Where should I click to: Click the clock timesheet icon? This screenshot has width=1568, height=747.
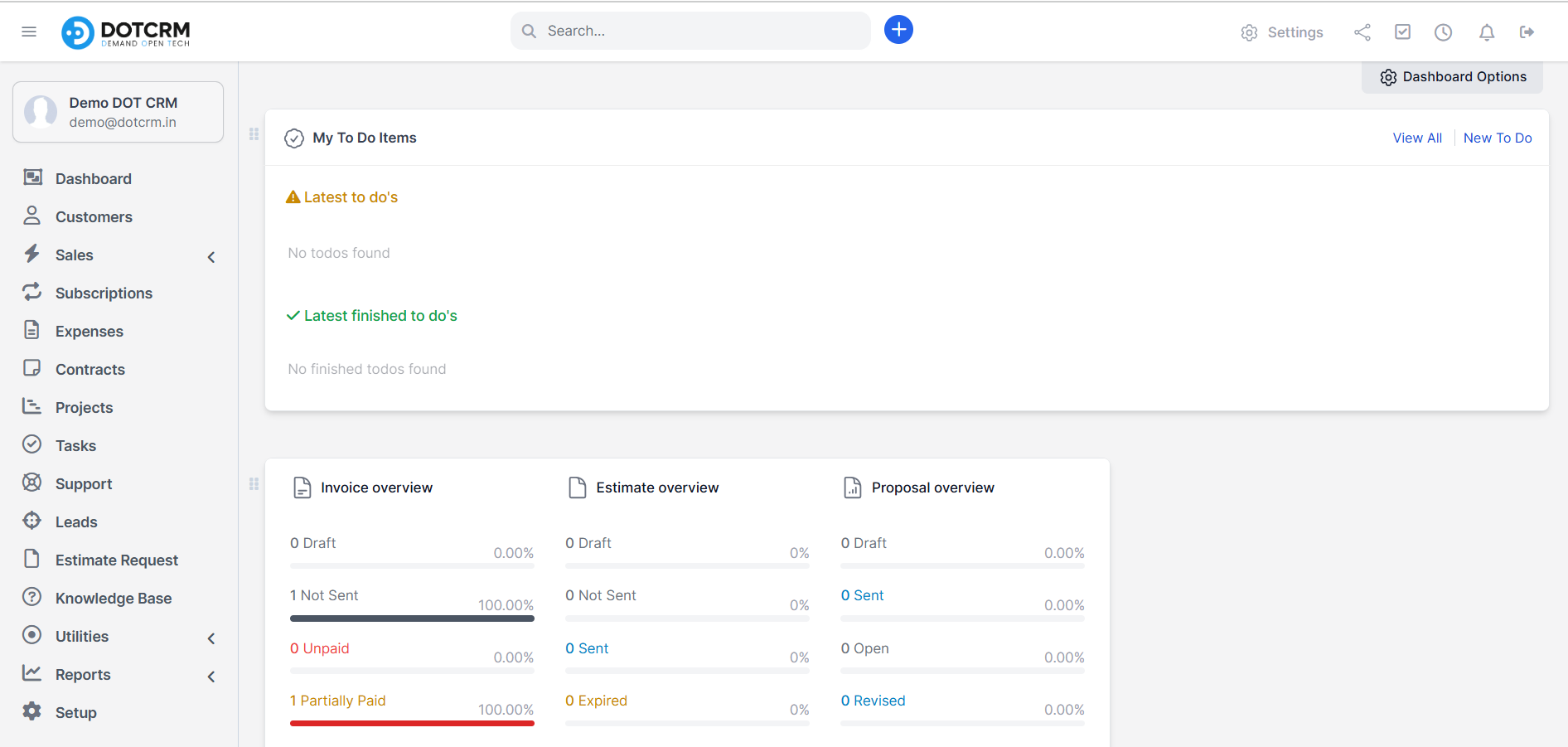coord(1443,32)
